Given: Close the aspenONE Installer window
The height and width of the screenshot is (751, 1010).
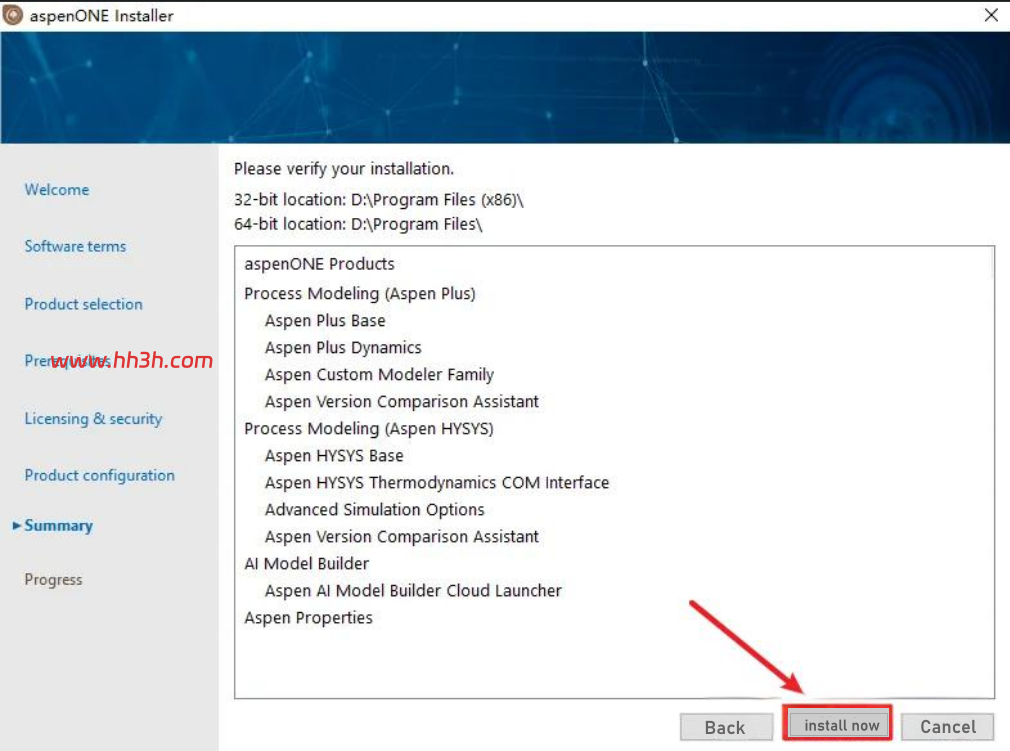Looking at the screenshot, I should [x=991, y=15].
